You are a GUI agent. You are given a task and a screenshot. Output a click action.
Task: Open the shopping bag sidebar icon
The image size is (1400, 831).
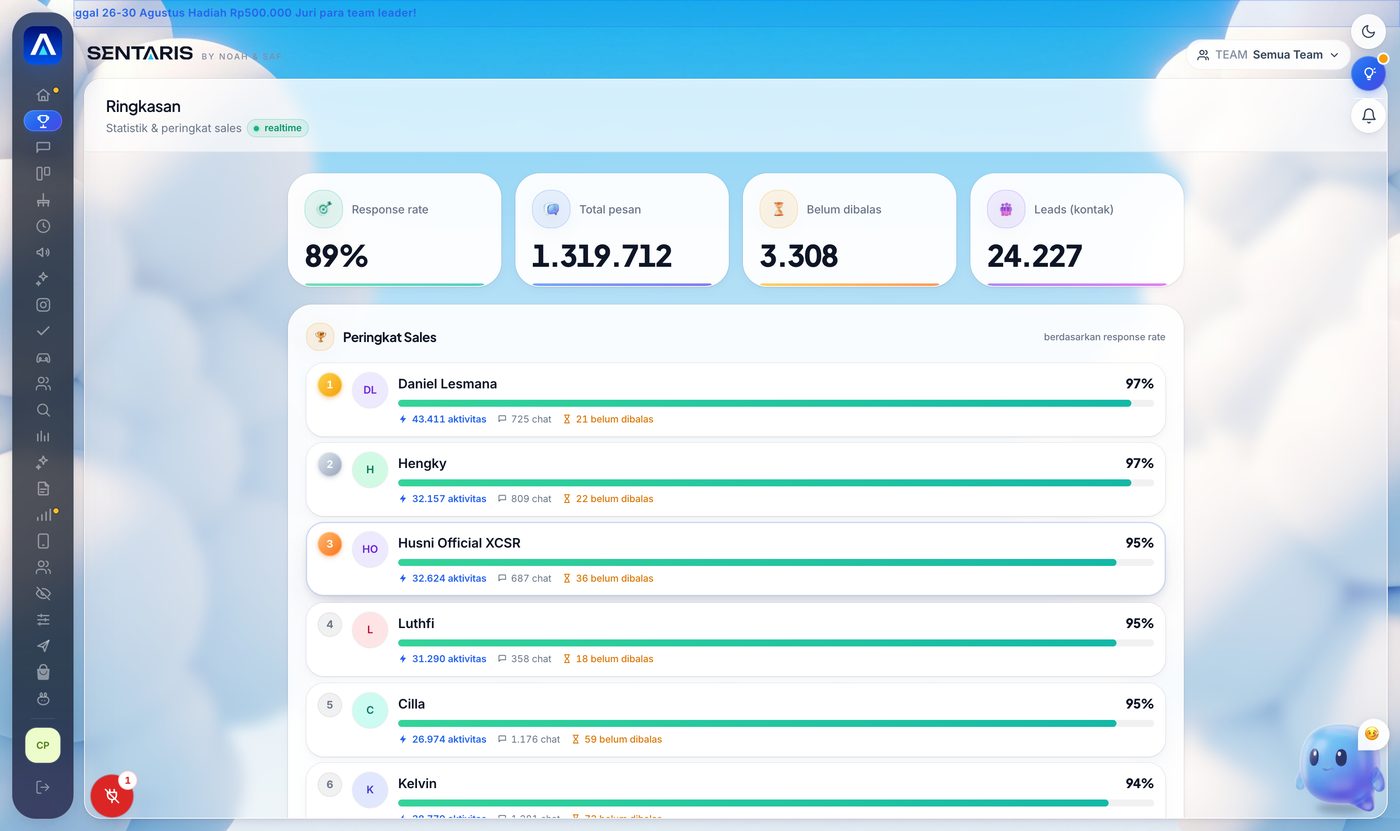click(43, 672)
